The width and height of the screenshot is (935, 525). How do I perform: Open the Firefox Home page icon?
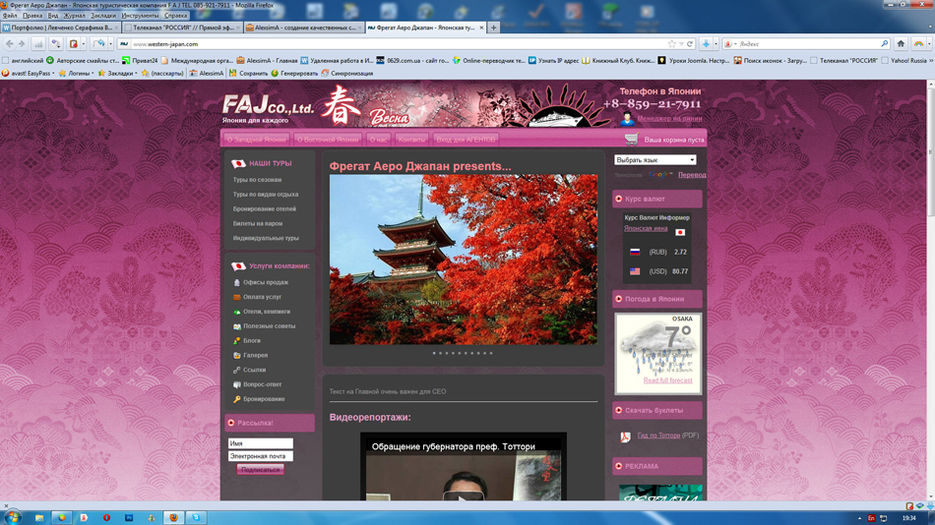pos(901,44)
